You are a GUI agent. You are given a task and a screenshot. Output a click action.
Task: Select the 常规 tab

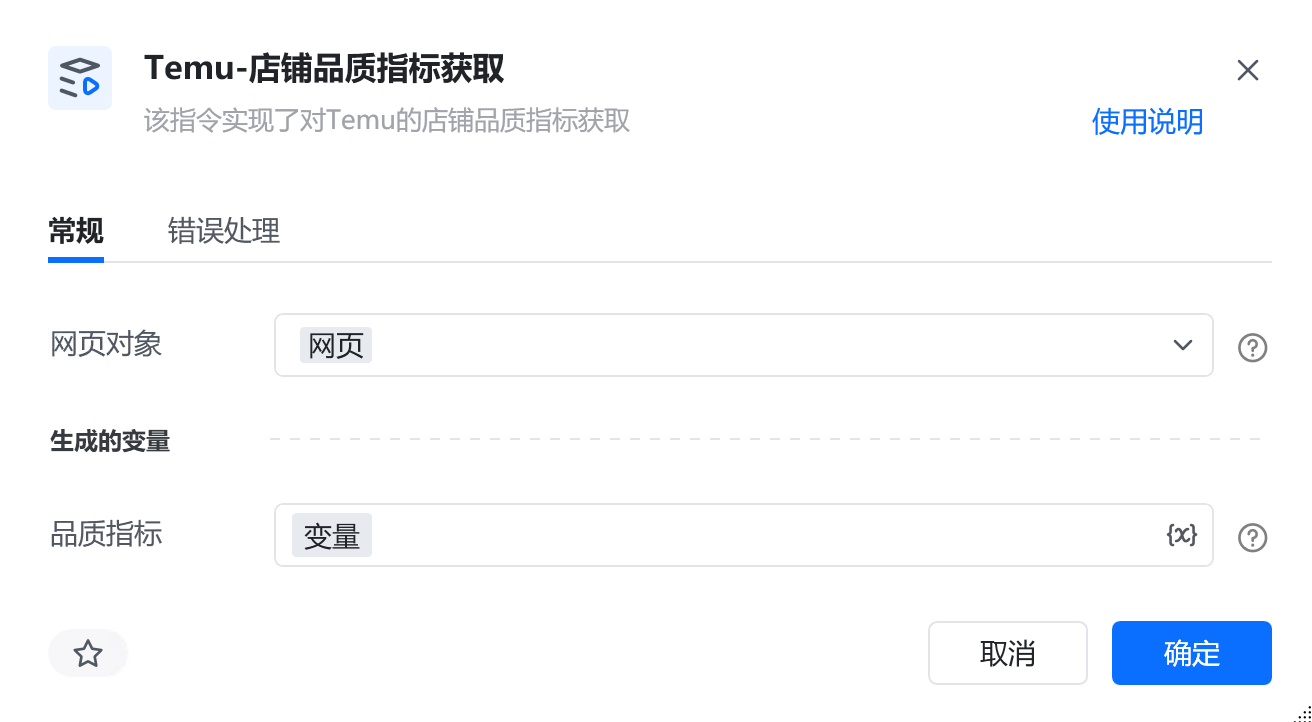[x=75, y=231]
